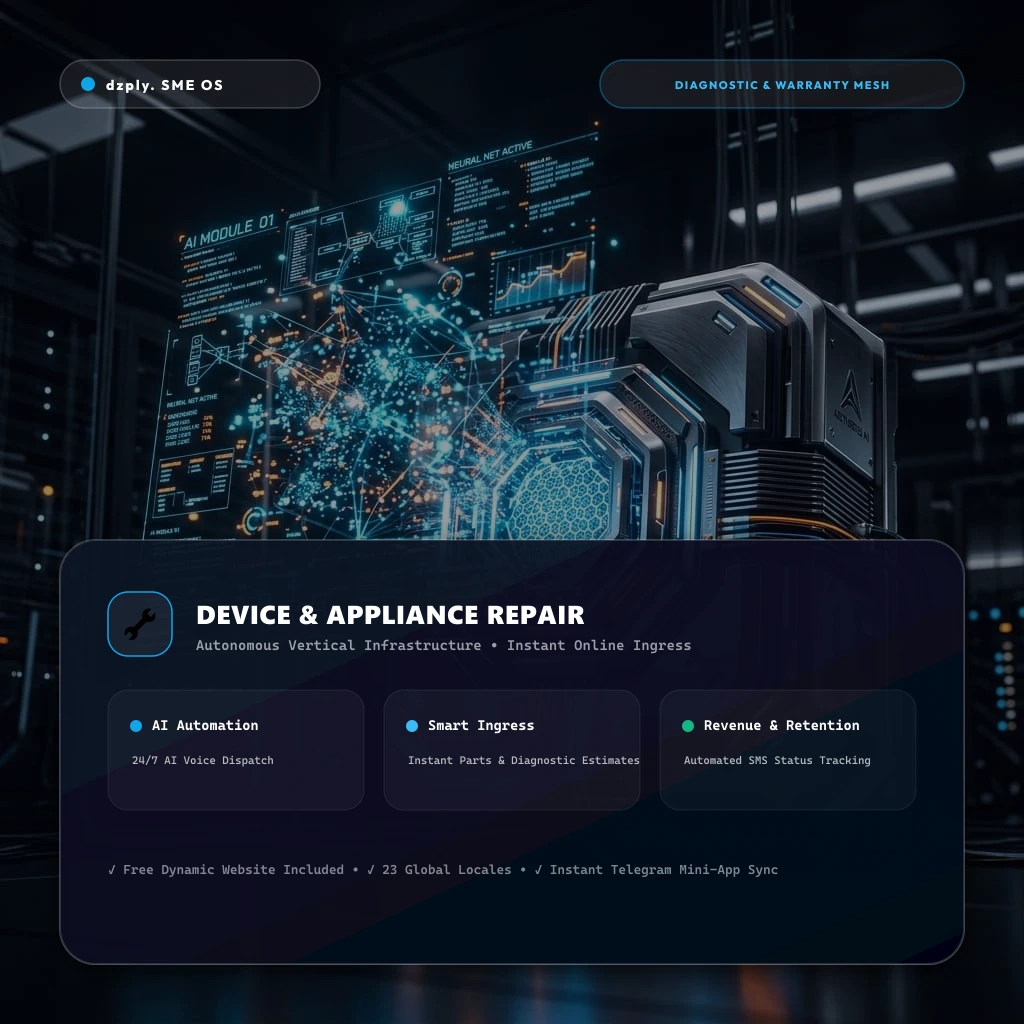This screenshot has height=1024, width=1024.
Task: Click Automated SMS Status Tracking text
Action: [777, 760]
